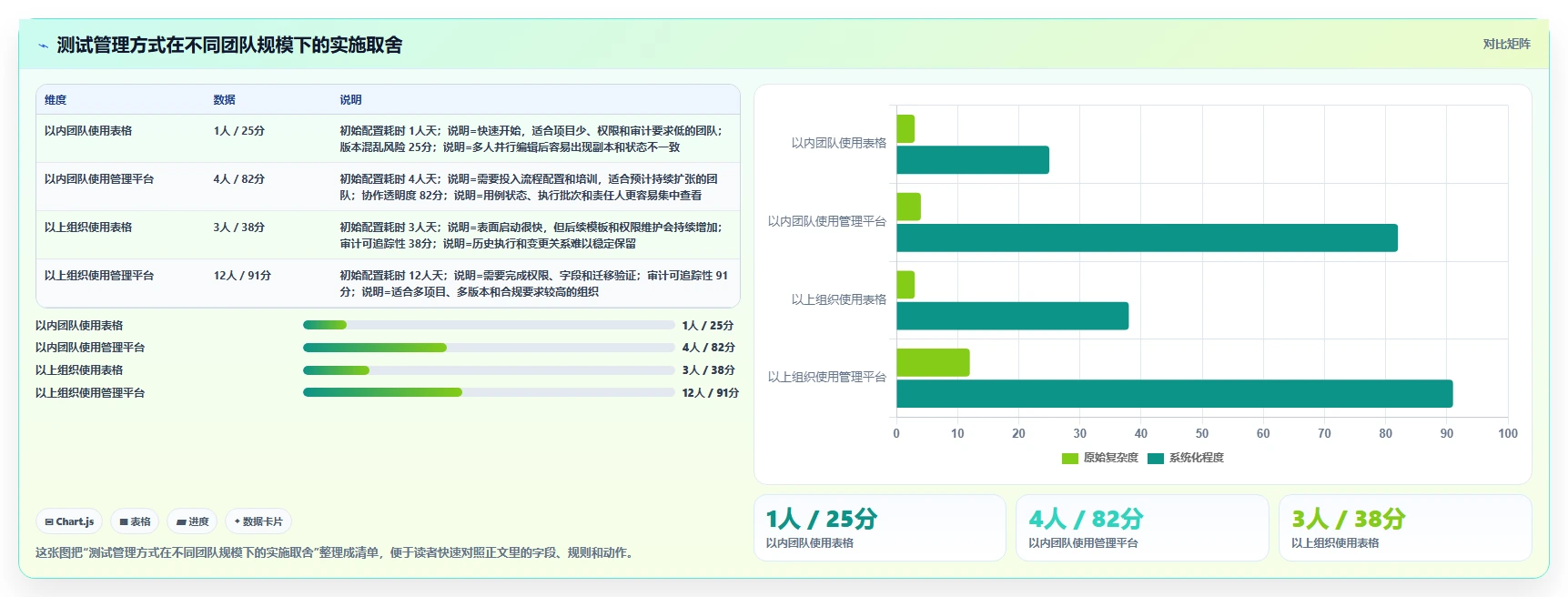The height and width of the screenshot is (597, 1568).
Task: Click the teal bar for 以上组织使用表格 in chart
Action: click(x=1013, y=316)
